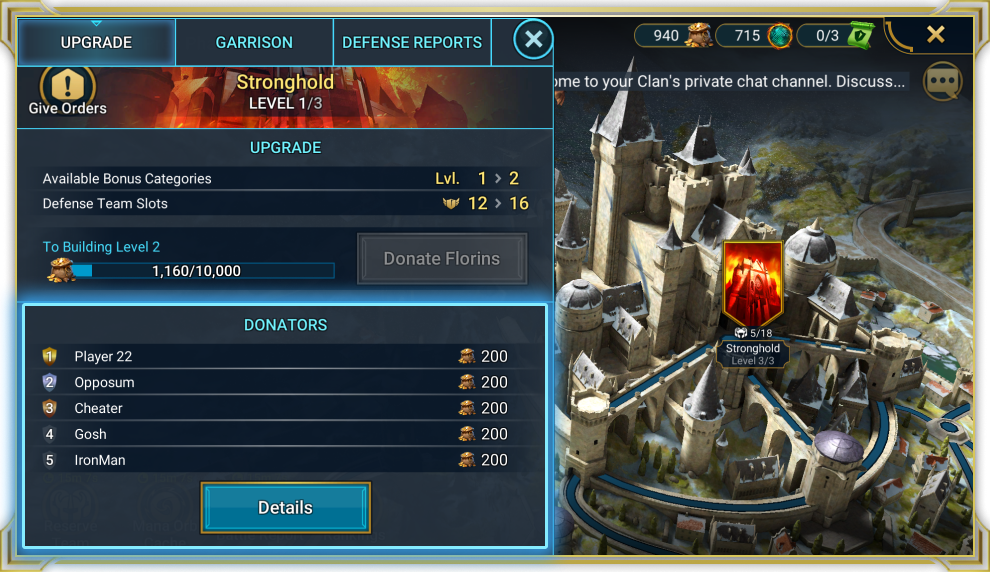Click the Defense Team Slots row
990x572 pixels.
(285, 203)
